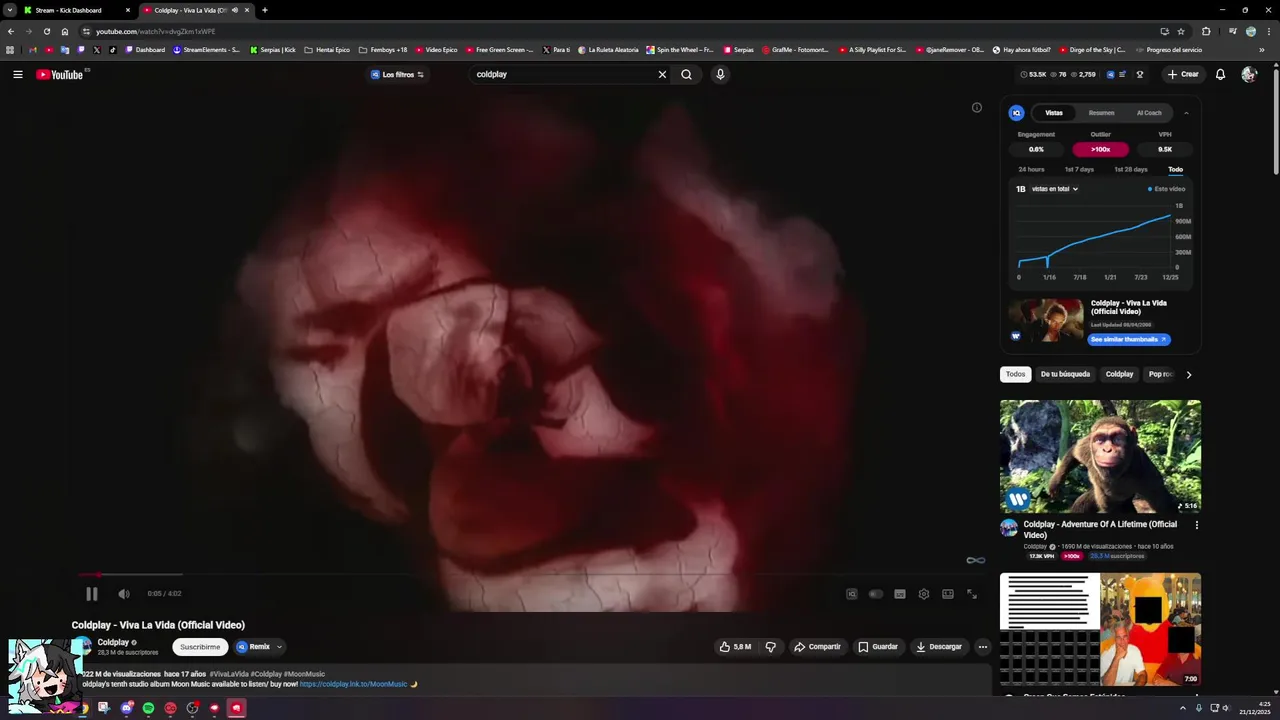Dislike the Viva La Vida video

pyautogui.click(x=771, y=647)
